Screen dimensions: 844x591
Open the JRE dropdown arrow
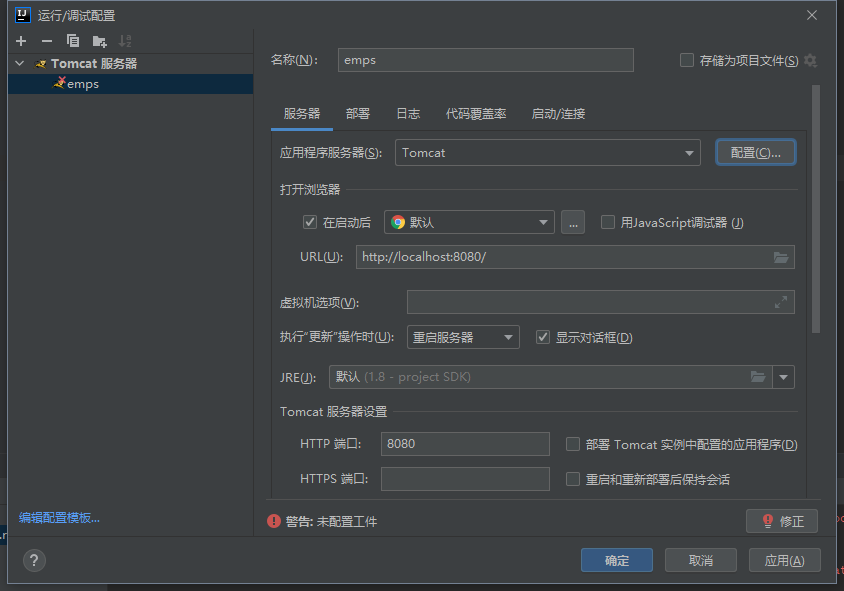click(783, 377)
